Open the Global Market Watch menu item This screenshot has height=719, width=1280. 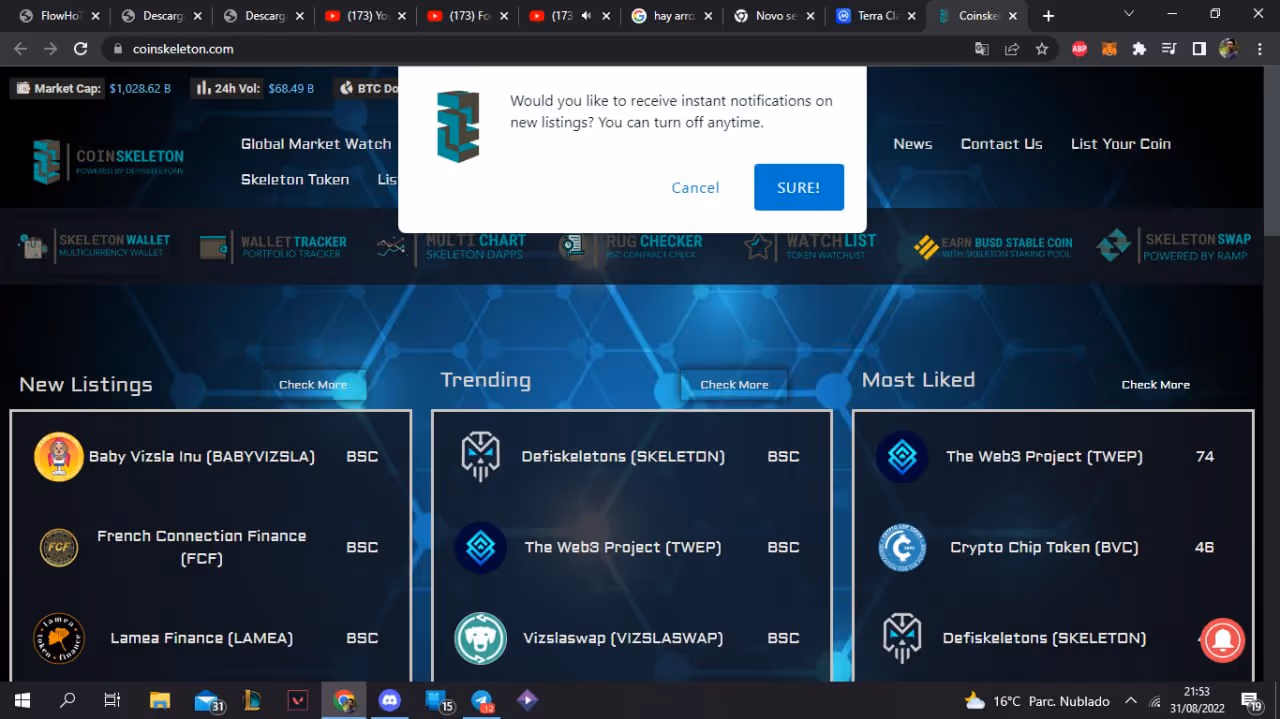pos(316,144)
